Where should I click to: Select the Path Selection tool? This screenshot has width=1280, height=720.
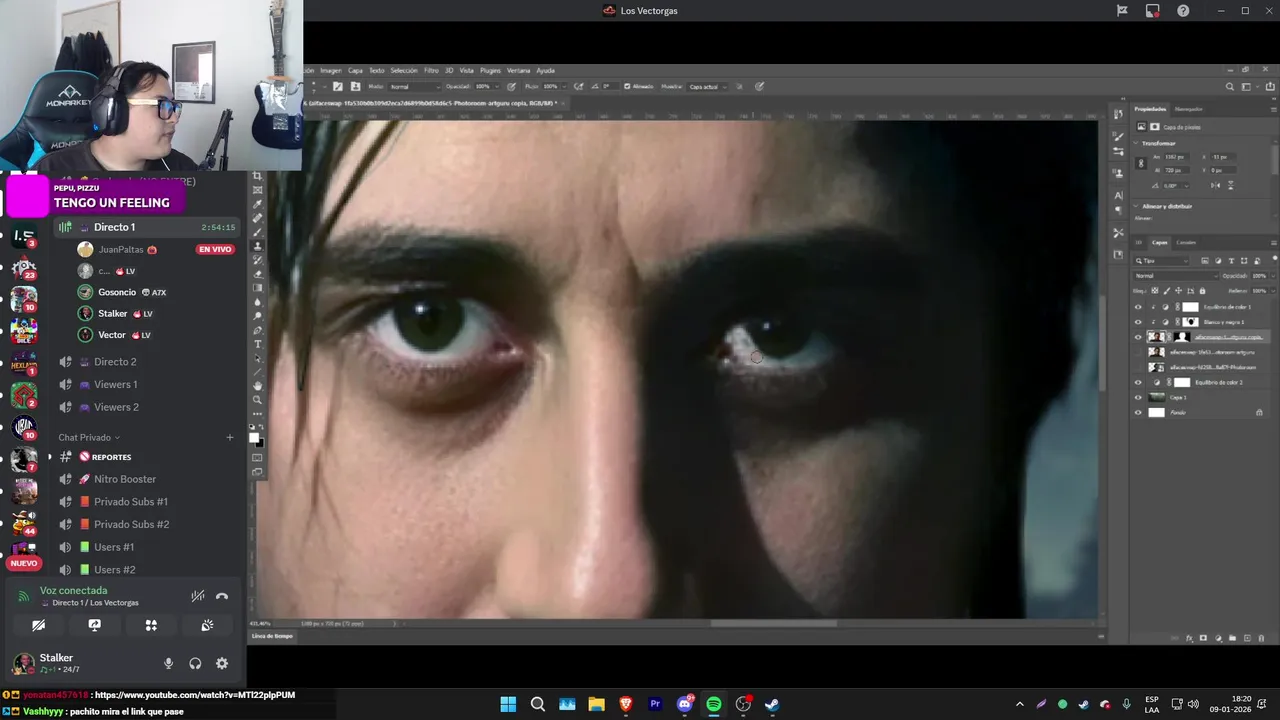[x=258, y=358]
